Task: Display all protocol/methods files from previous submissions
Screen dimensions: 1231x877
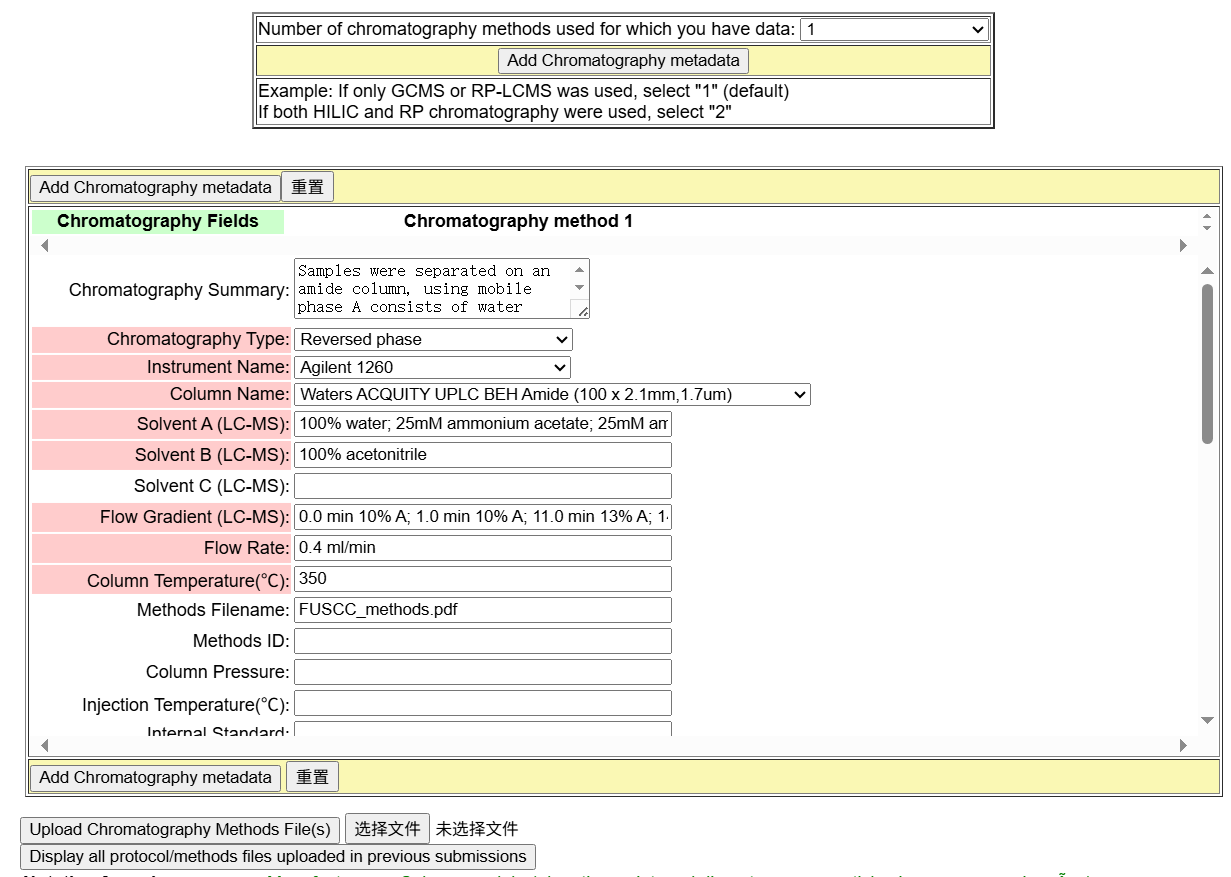Action: click(278, 856)
